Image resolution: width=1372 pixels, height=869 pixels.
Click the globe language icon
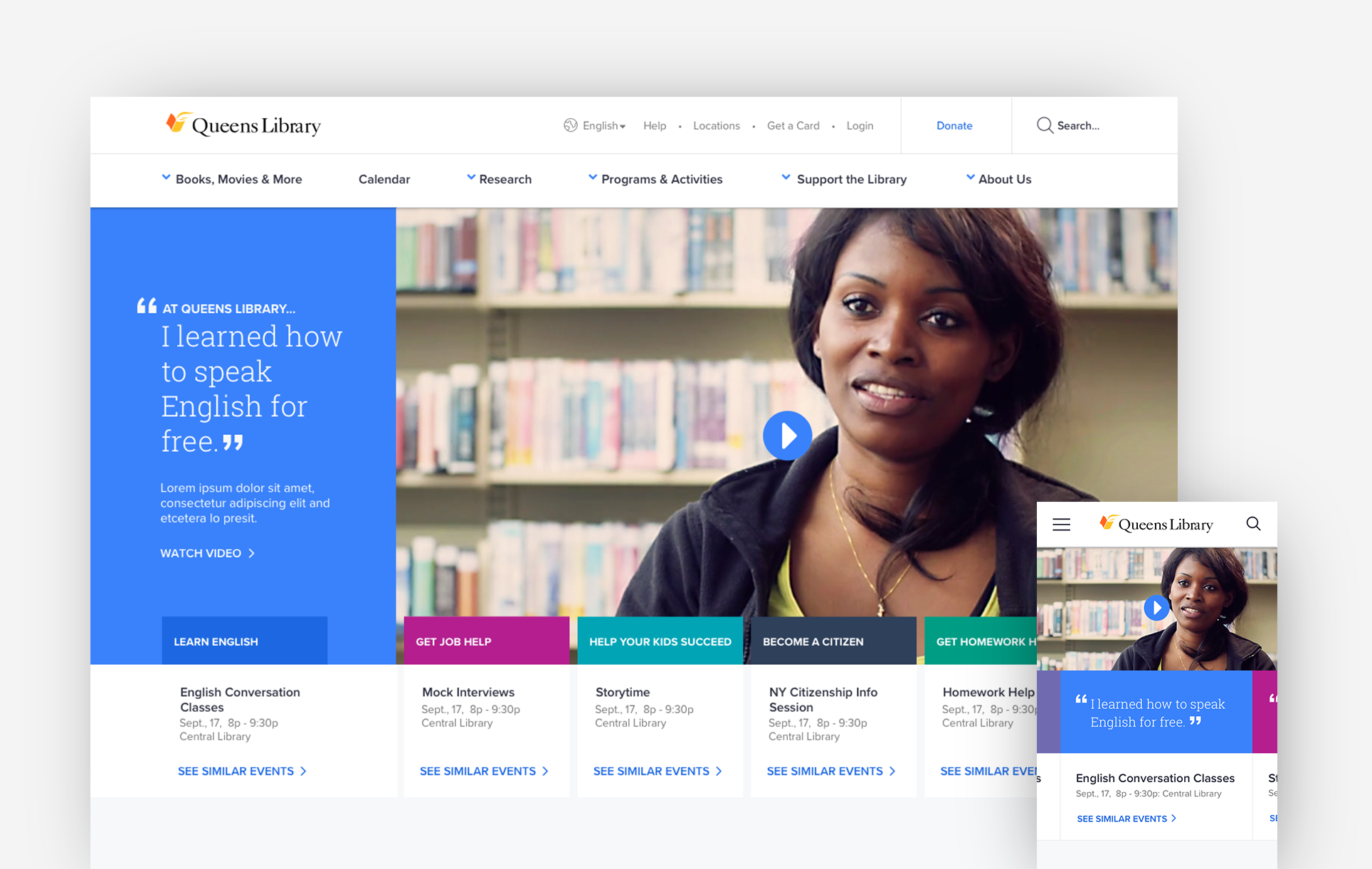tap(570, 125)
